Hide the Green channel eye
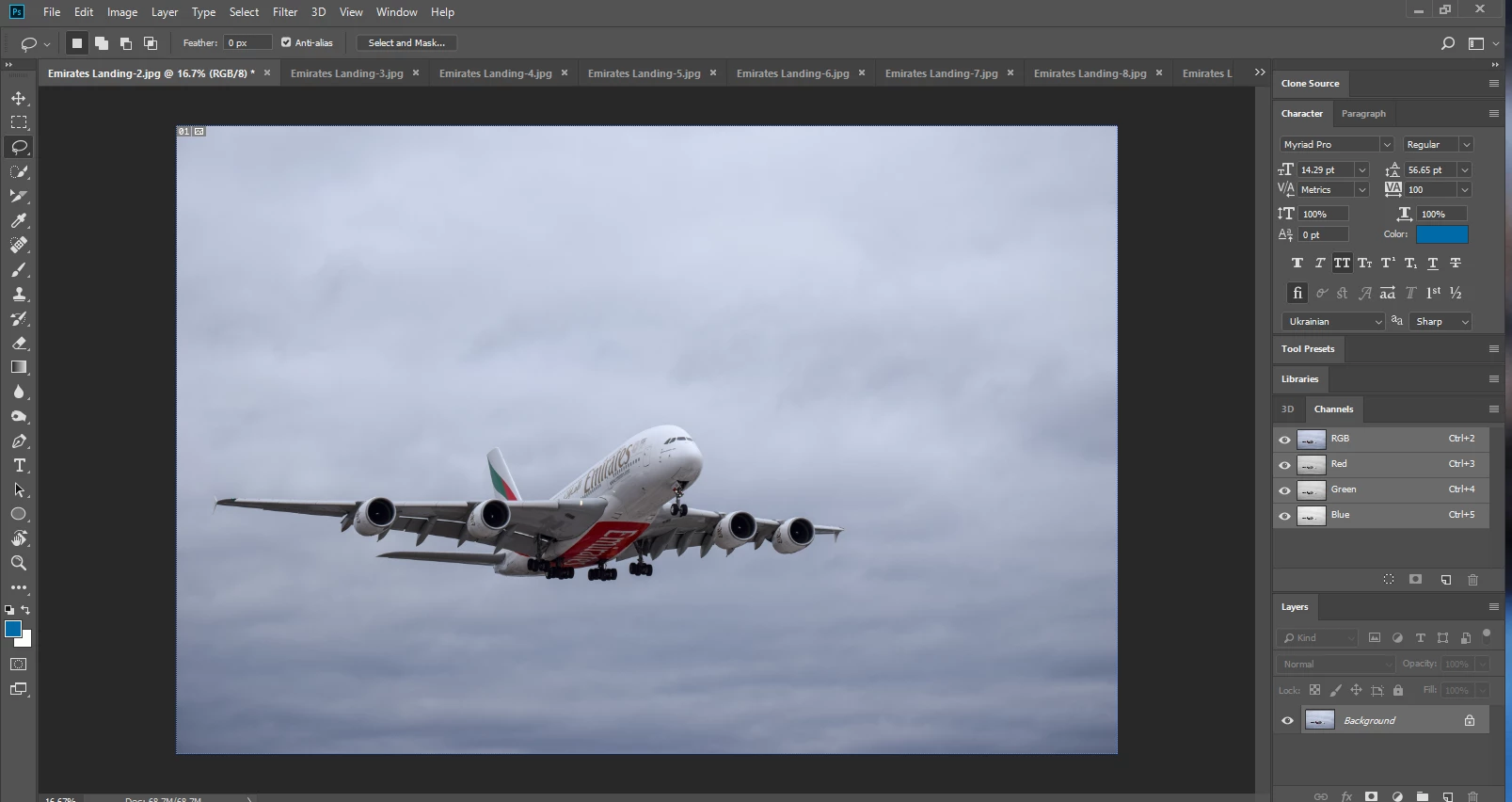 pos(1284,490)
